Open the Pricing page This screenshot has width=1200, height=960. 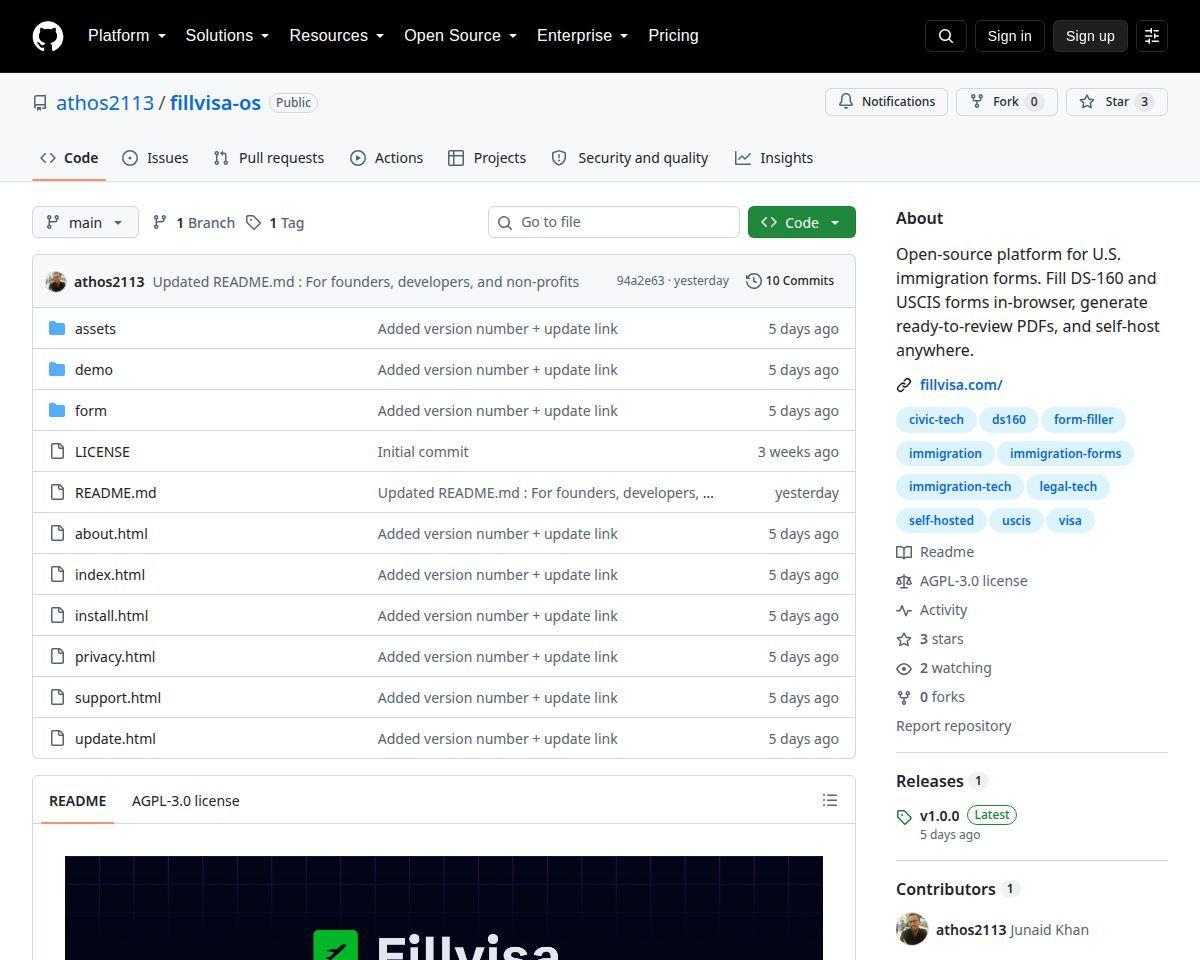click(673, 36)
